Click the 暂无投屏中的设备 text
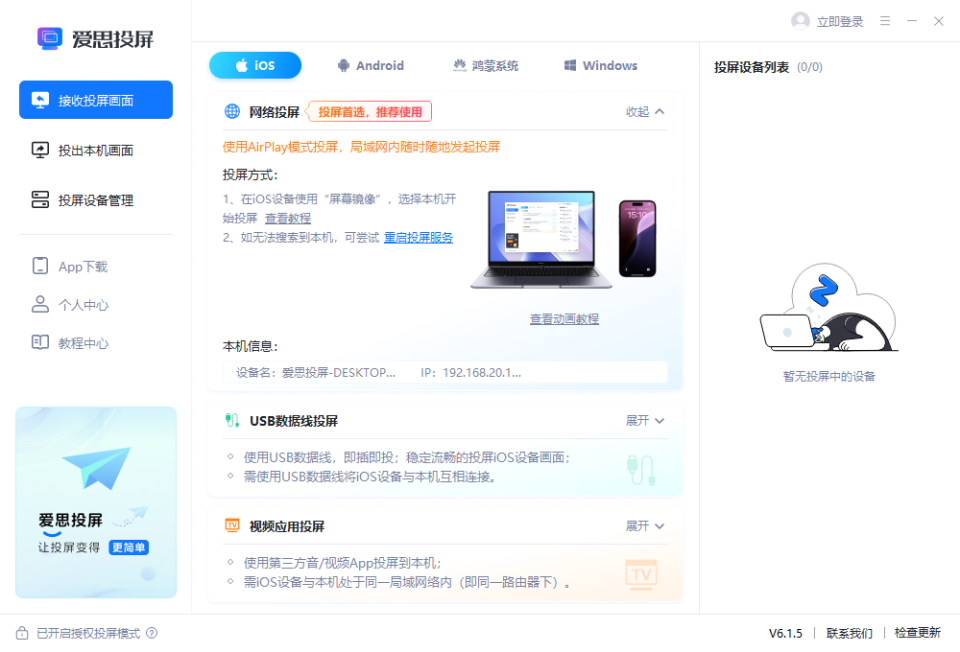This screenshot has width=960, height=652. pyautogui.click(x=829, y=376)
